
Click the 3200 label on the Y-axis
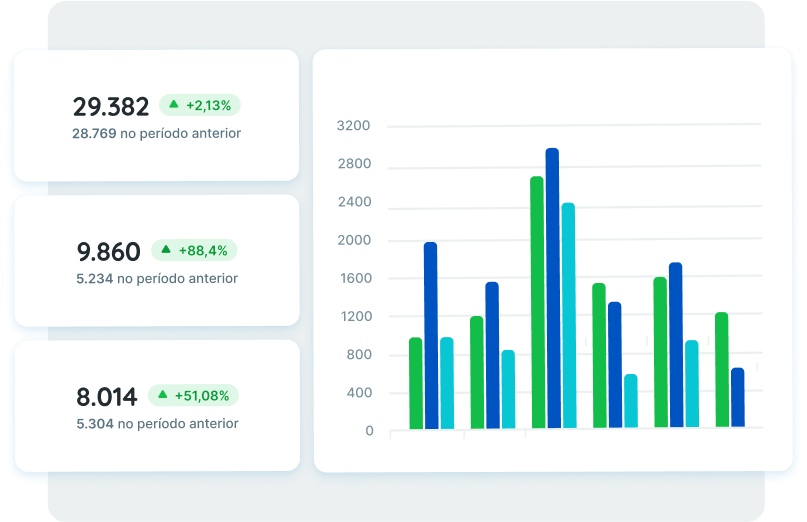[x=354, y=126]
